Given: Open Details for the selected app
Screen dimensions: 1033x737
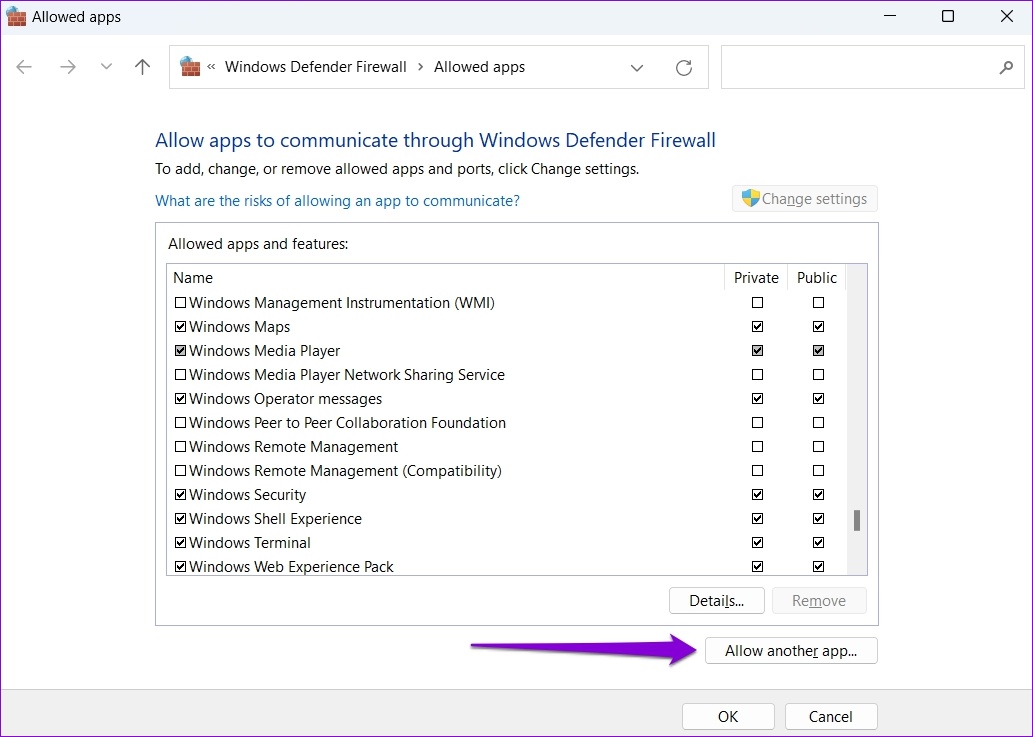Looking at the screenshot, I should (x=716, y=601).
